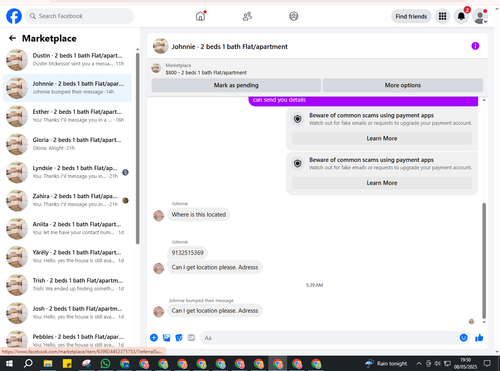Open the Groups icon in top navigation
Image resolution: width=500 pixels, height=371 pixels.
[294, 16]
